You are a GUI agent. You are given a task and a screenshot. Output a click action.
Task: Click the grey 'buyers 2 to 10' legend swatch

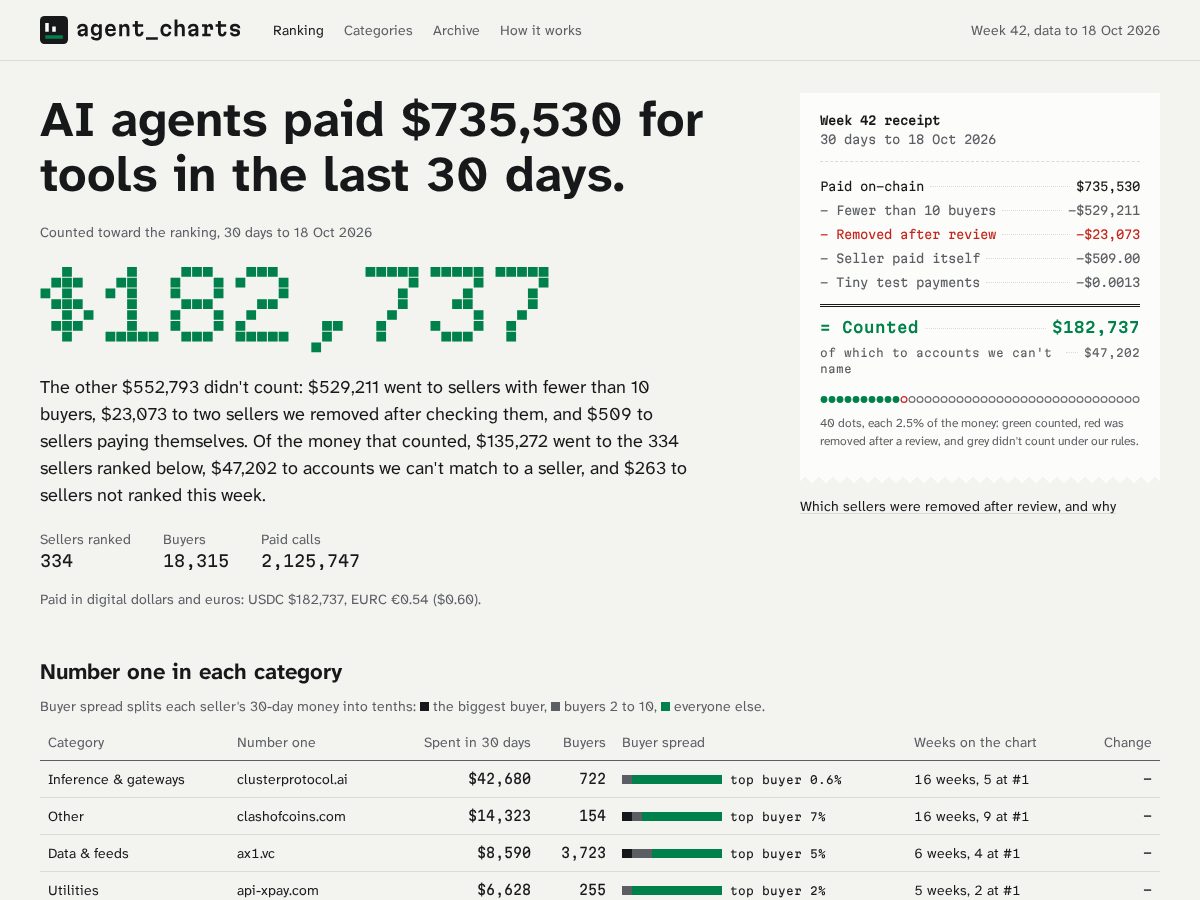(x=556, y=707)
